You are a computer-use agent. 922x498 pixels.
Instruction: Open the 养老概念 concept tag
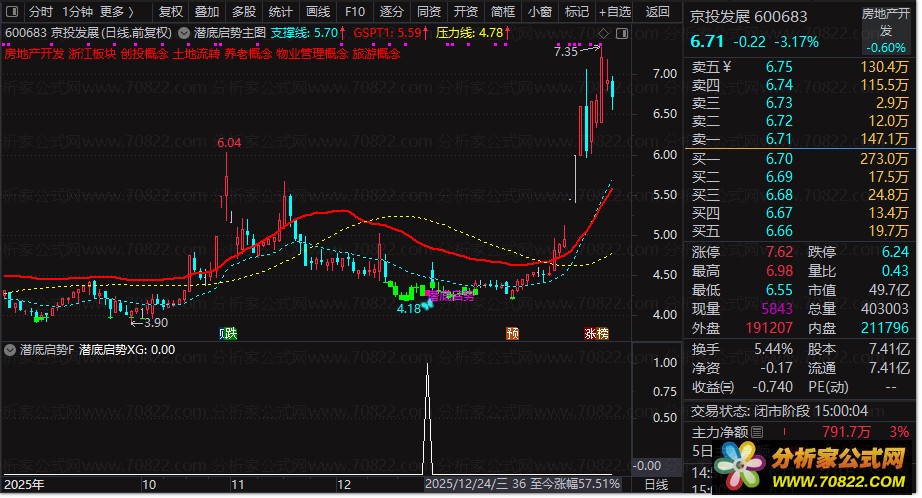(x=248, y=54)
